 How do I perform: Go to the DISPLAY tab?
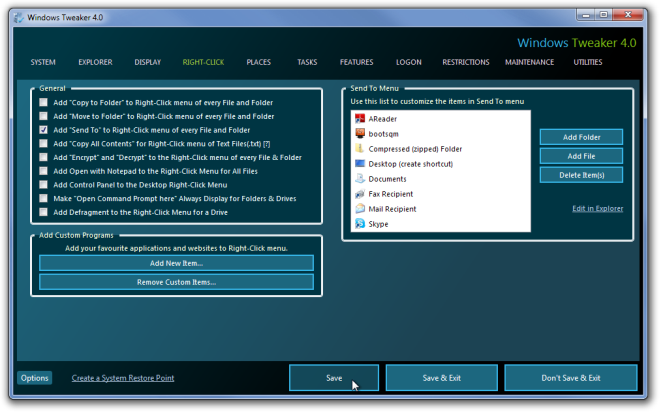[148, 62]
